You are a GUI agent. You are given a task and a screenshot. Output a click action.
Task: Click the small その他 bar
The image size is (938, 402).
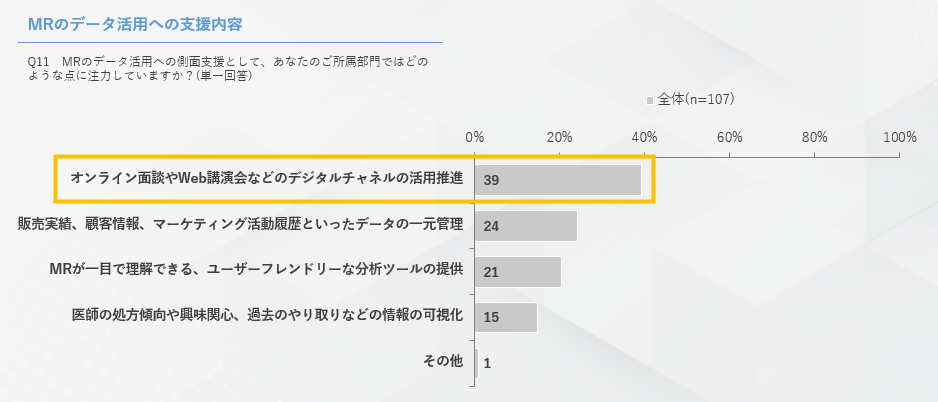click(477, 362)
